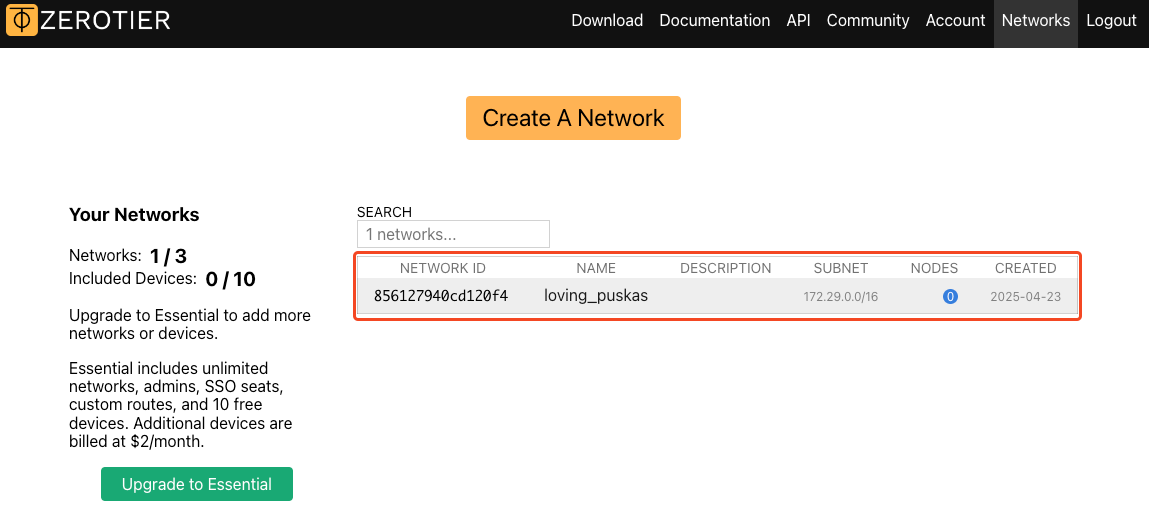Image resolution: width=1149 pixels, height=519 pixels.
Task: Click Logout in the top bar
Action: coord(1111,21)
